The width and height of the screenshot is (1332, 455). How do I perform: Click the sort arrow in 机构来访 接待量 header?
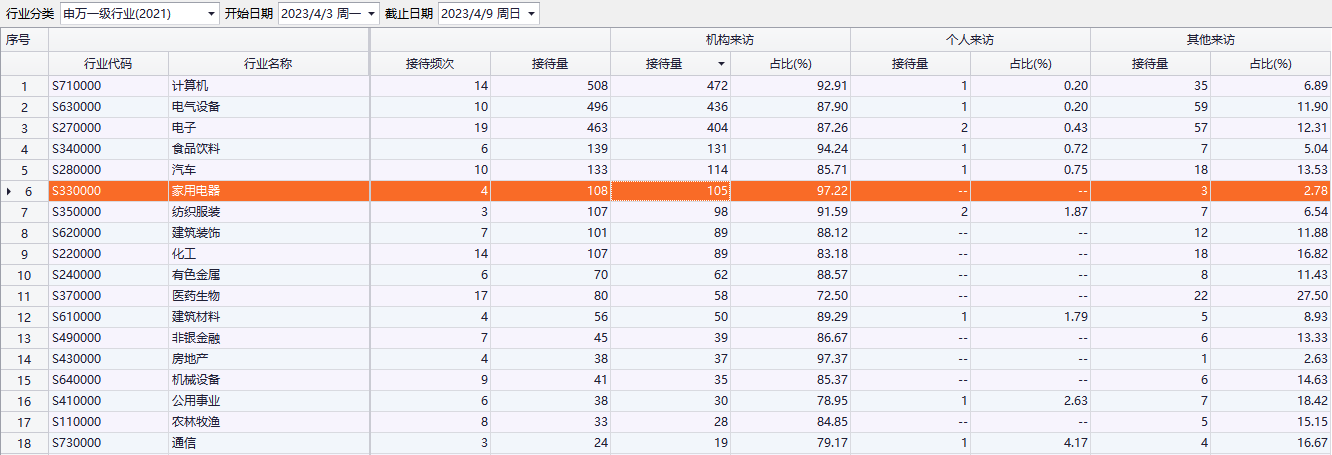721,64
